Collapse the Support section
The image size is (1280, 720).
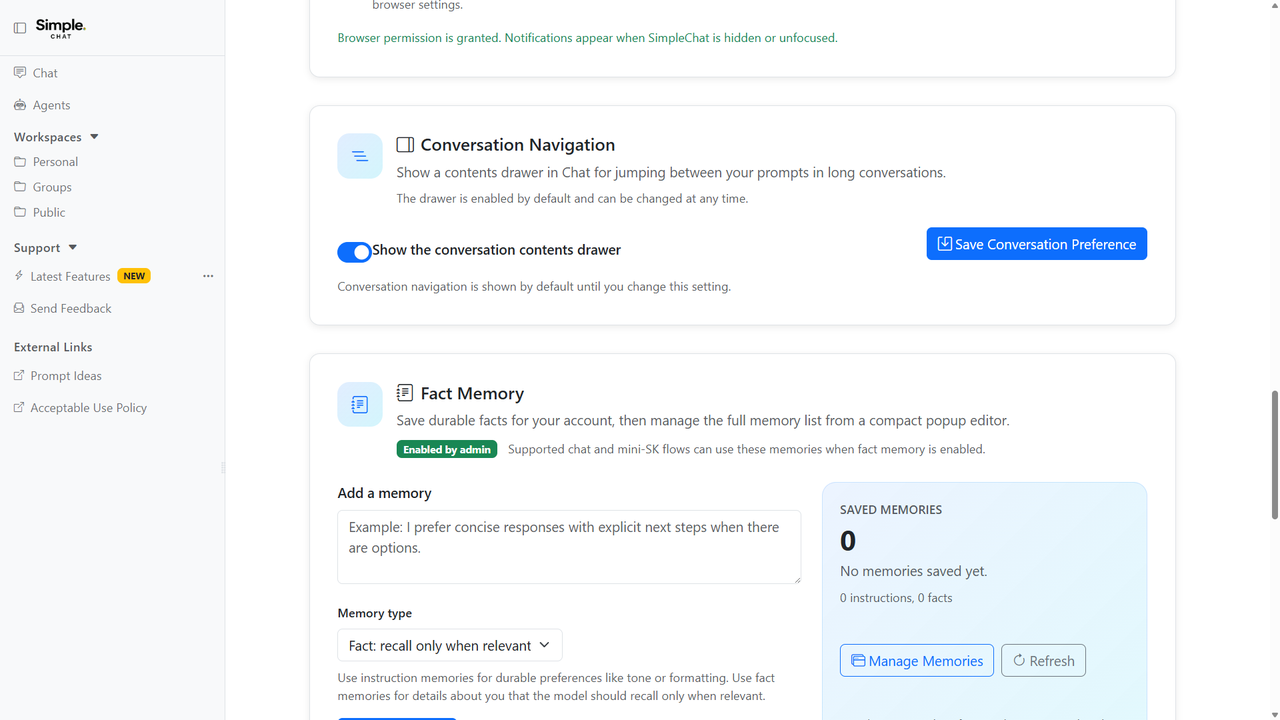click(x=45, y=248)
